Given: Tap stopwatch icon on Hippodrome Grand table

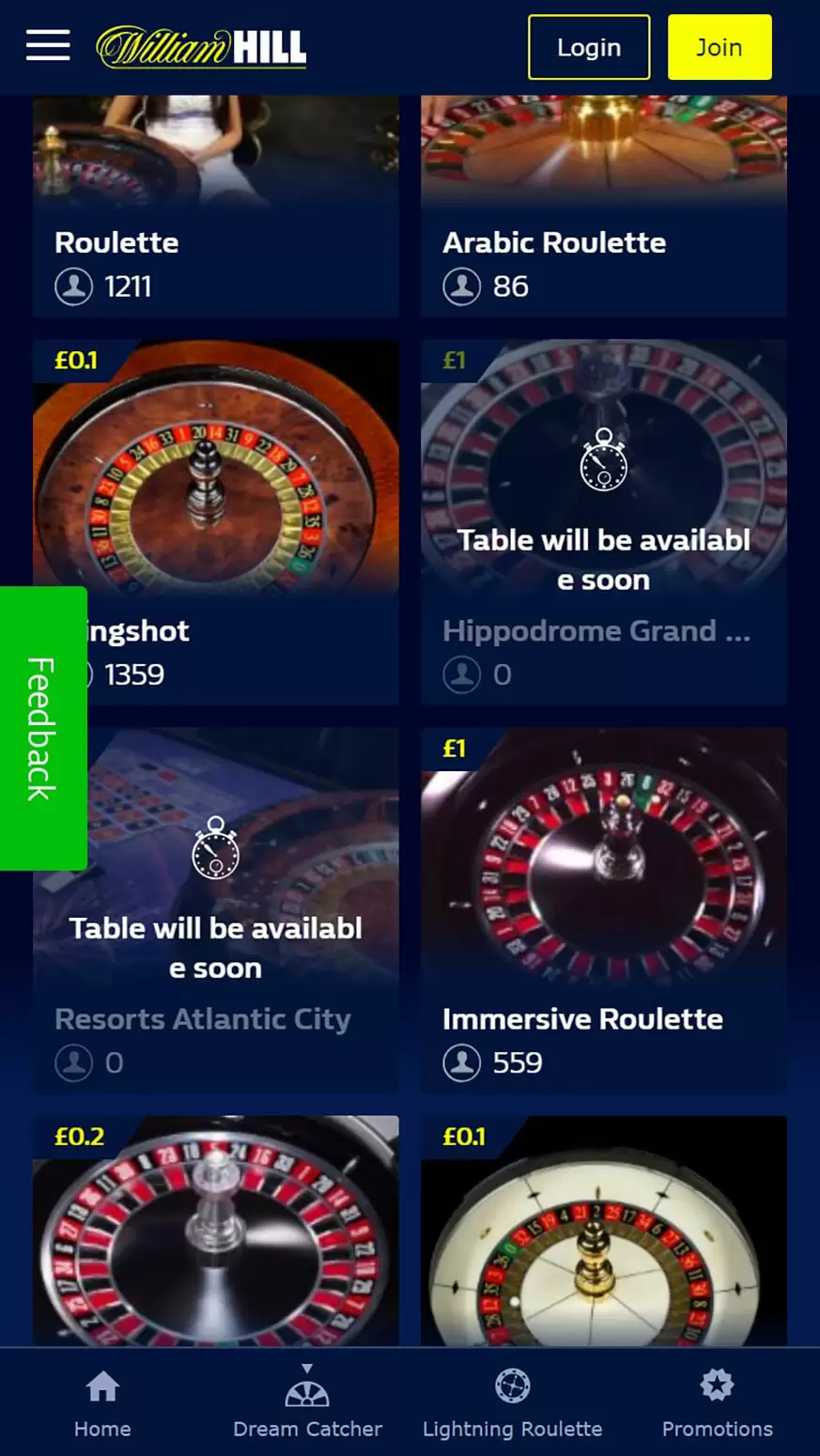Looking at the screenshot, I should 603,460.
